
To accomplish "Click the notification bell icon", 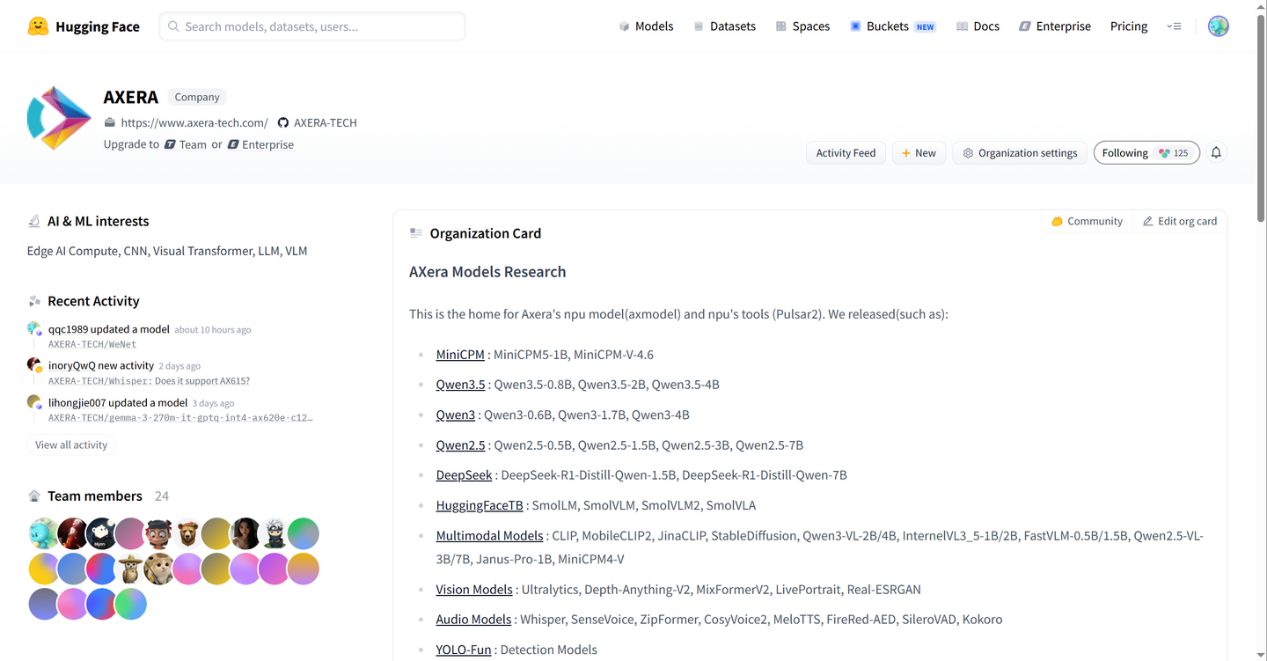I will (x=1216, y=153).
